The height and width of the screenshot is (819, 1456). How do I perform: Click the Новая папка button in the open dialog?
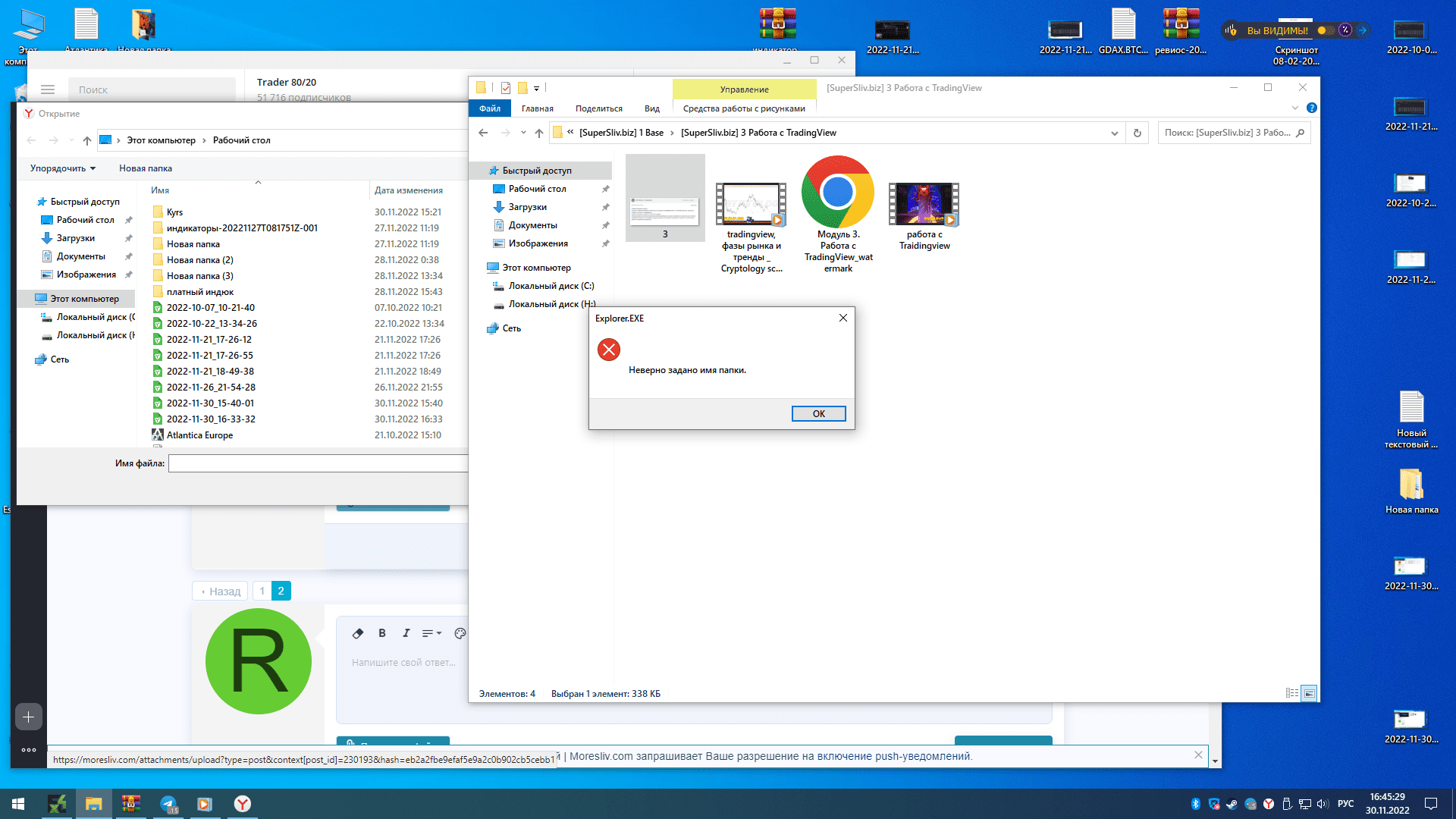[145, 168]
